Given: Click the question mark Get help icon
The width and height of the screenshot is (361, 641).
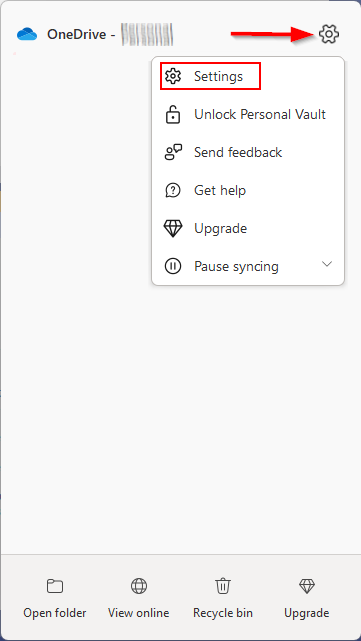Looking at the screenshot, I should [173, 190].
